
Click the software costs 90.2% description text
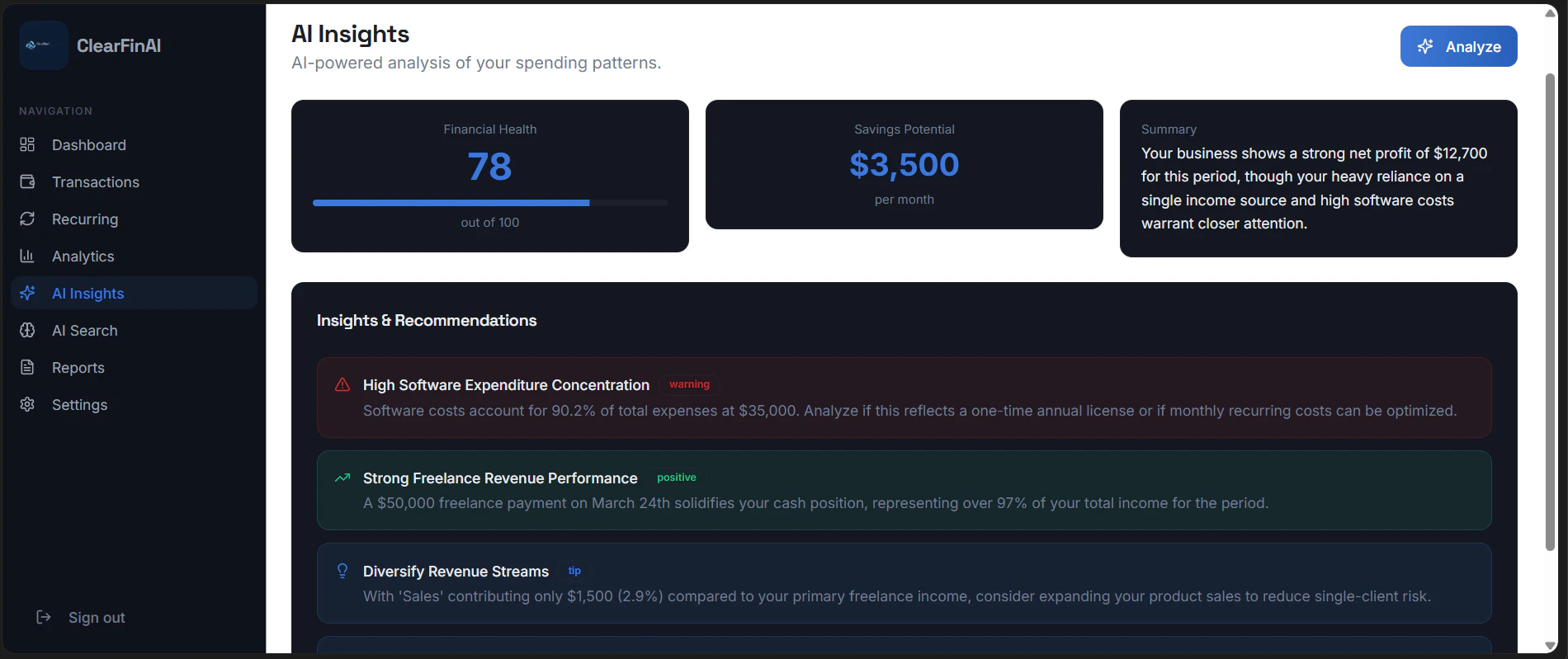click(910, 411)
